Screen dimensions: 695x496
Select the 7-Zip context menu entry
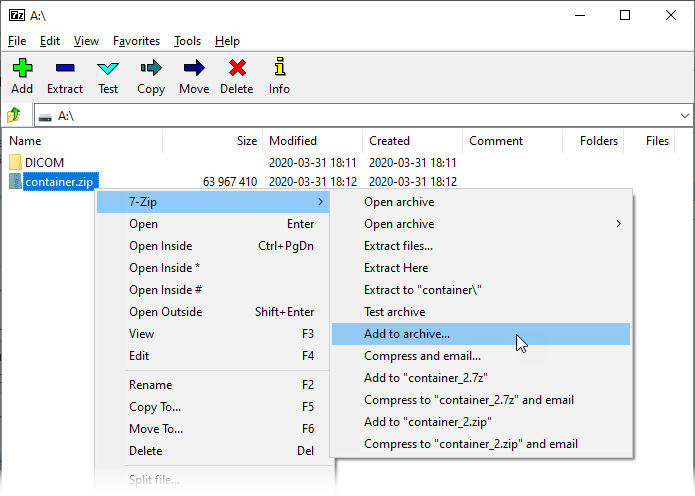tap(213, 202)
